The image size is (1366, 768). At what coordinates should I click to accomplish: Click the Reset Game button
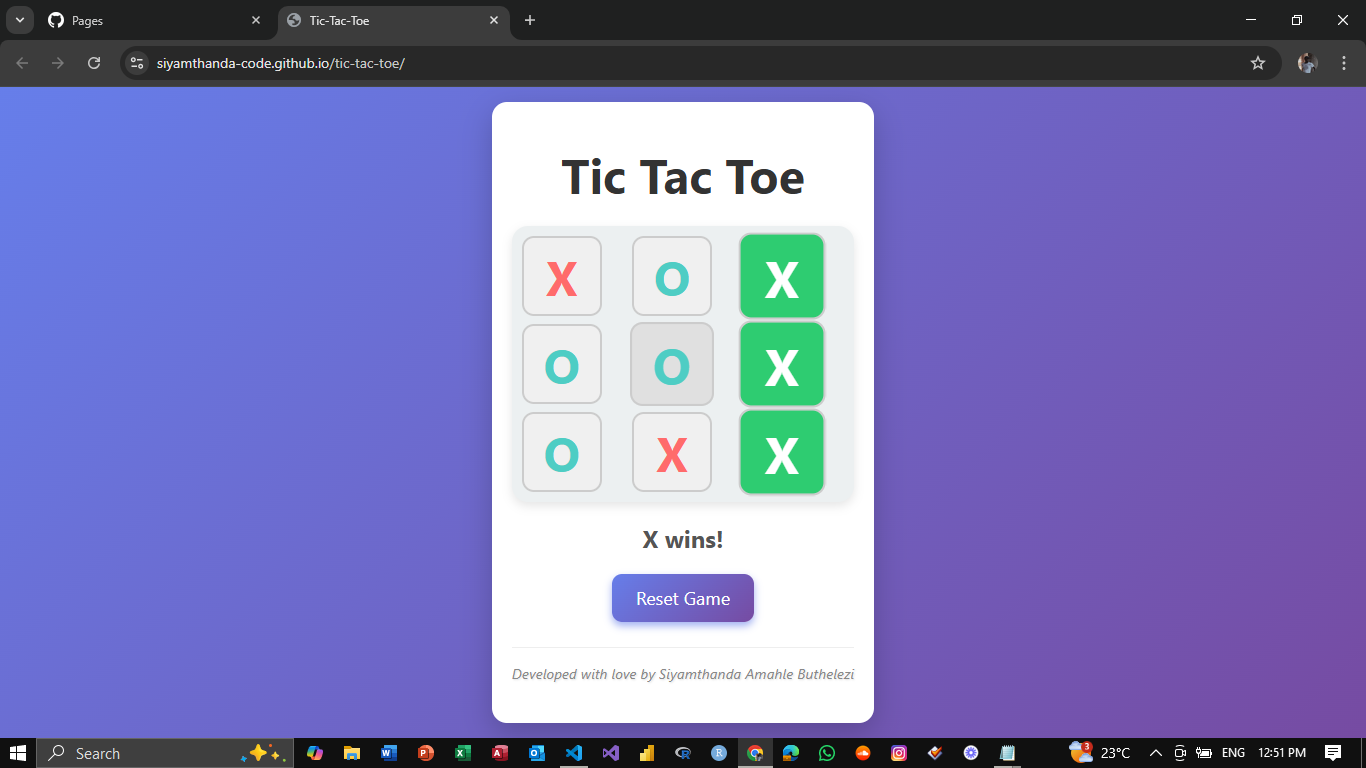pos(682,598)
